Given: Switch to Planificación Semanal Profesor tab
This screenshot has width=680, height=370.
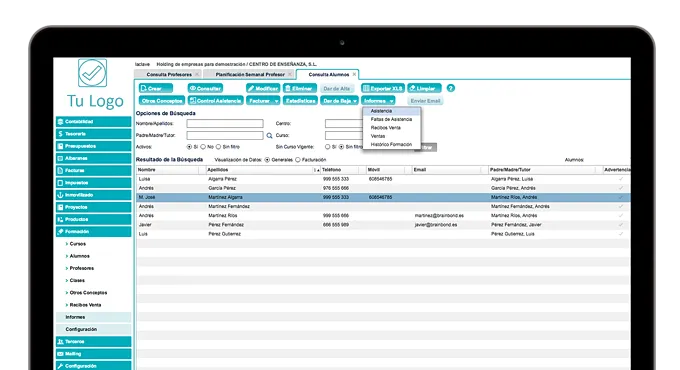Looking at the screenshot, I should coord(250,75).
